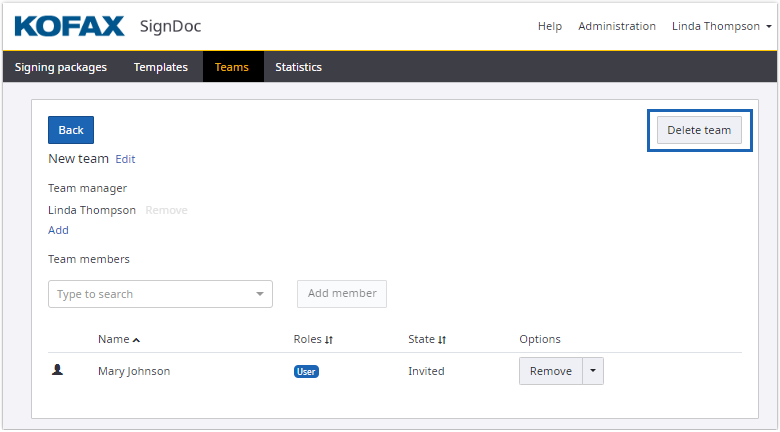Add a new team manager
Screen dimensions: 780x432
coord(58,230)
